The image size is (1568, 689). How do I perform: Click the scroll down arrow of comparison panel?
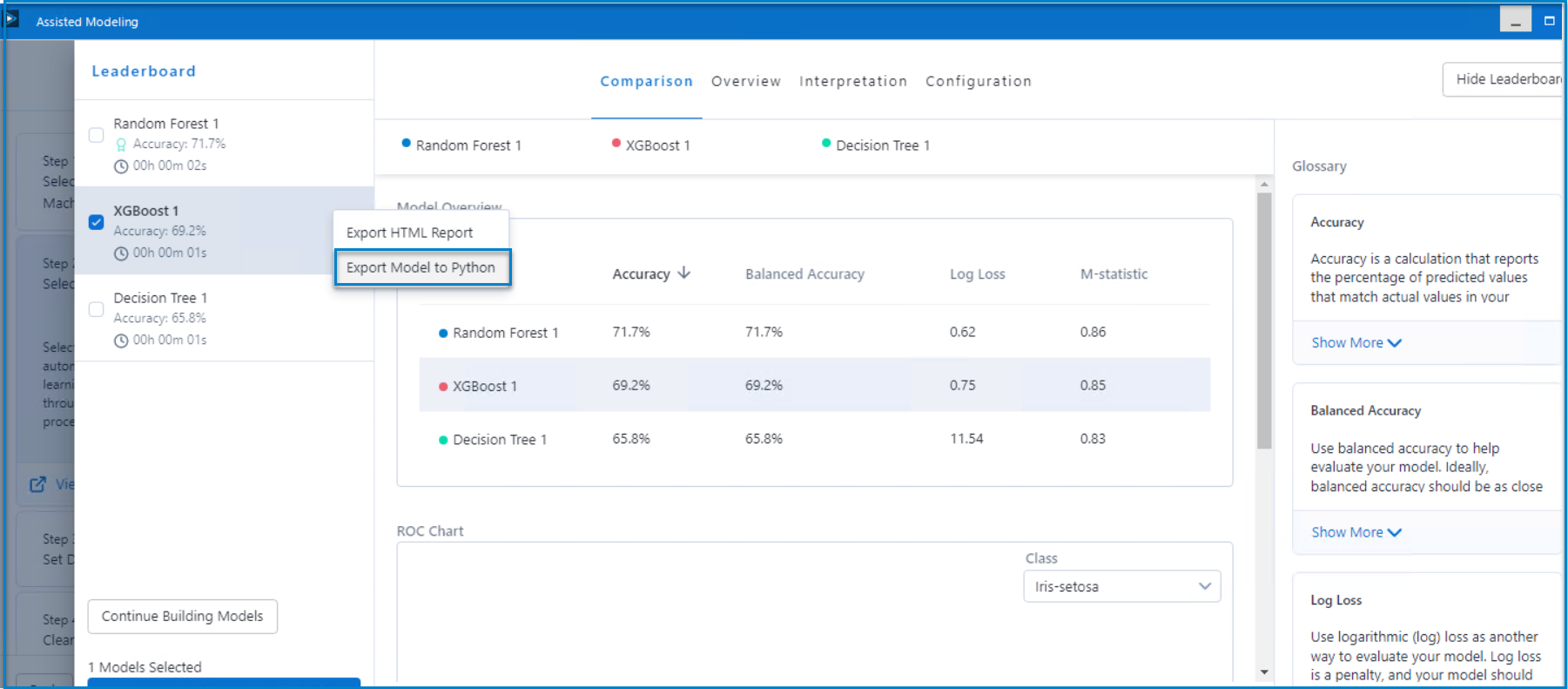1264,672
